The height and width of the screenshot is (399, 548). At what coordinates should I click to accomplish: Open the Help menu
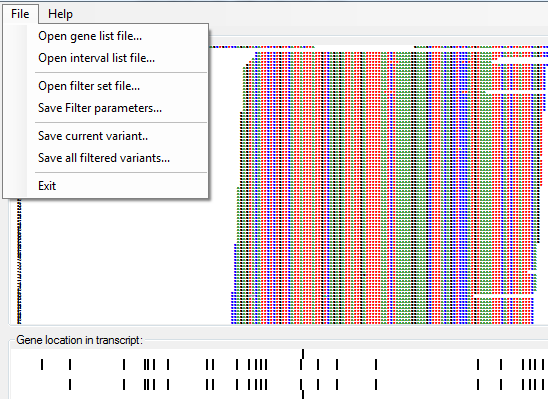pyautogui.click(x=60, y=14)
